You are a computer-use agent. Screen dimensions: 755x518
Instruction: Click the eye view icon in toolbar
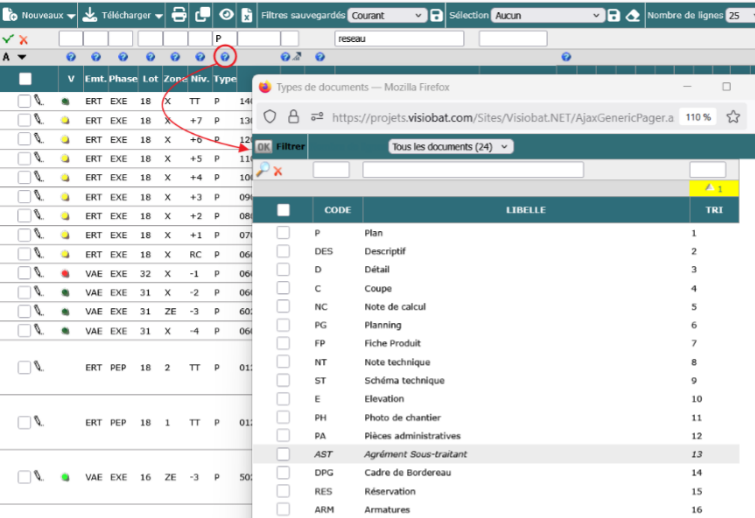227,16
